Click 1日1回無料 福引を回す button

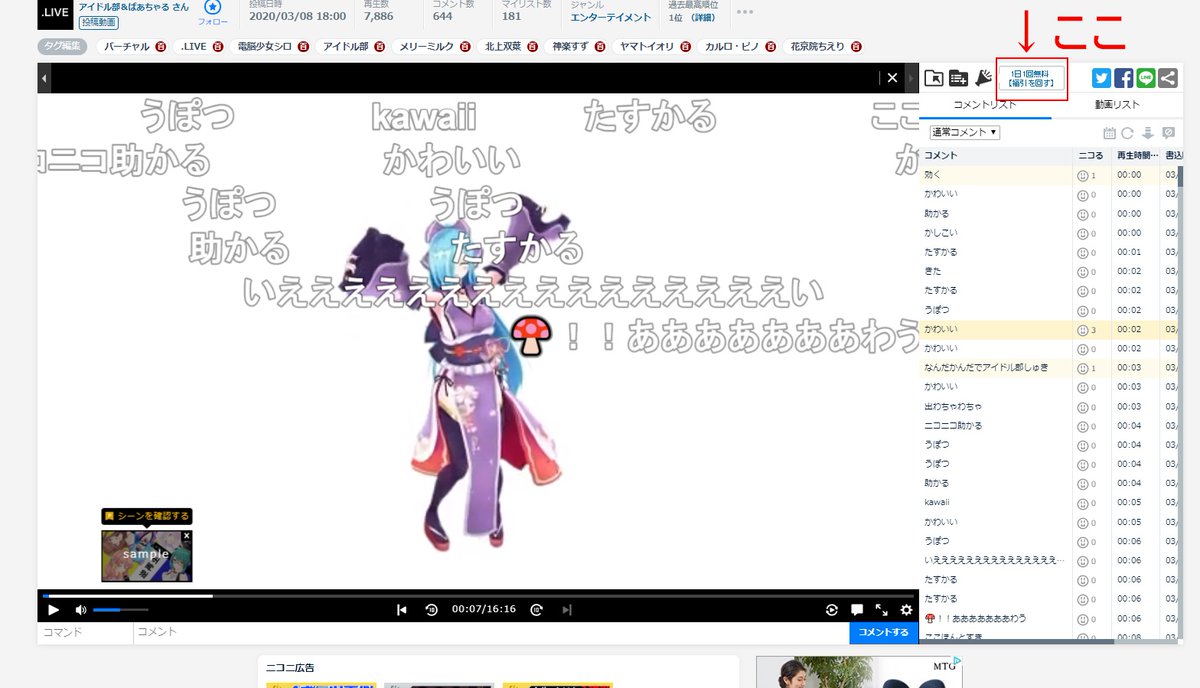click(1032, 79)
